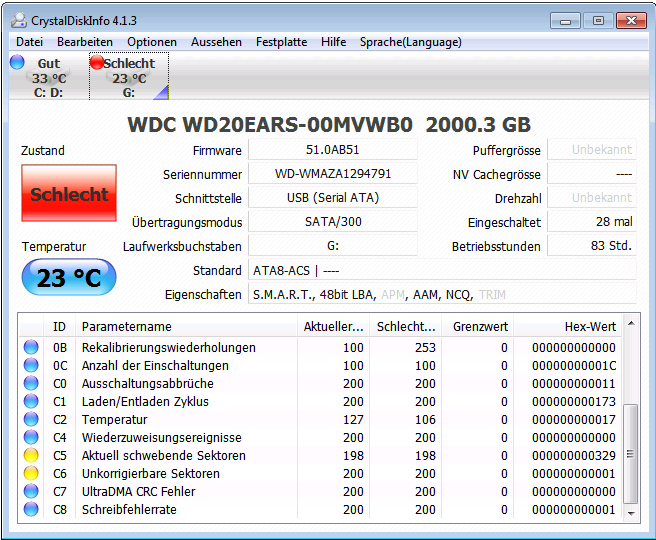Image resolution: width=656 pixels, height=540 pixels.
Task: Click the Firmware field 51.0AB51
Action: 333,150
